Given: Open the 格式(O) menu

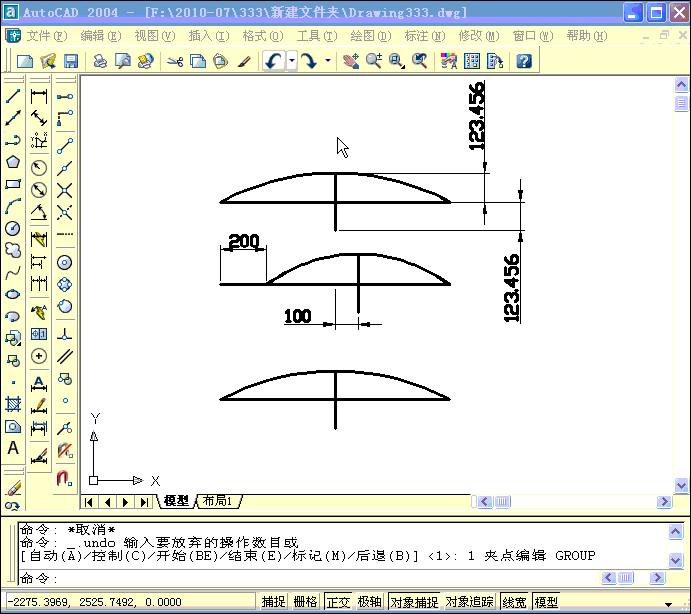Looking at the screenshot, I should 263,36.
